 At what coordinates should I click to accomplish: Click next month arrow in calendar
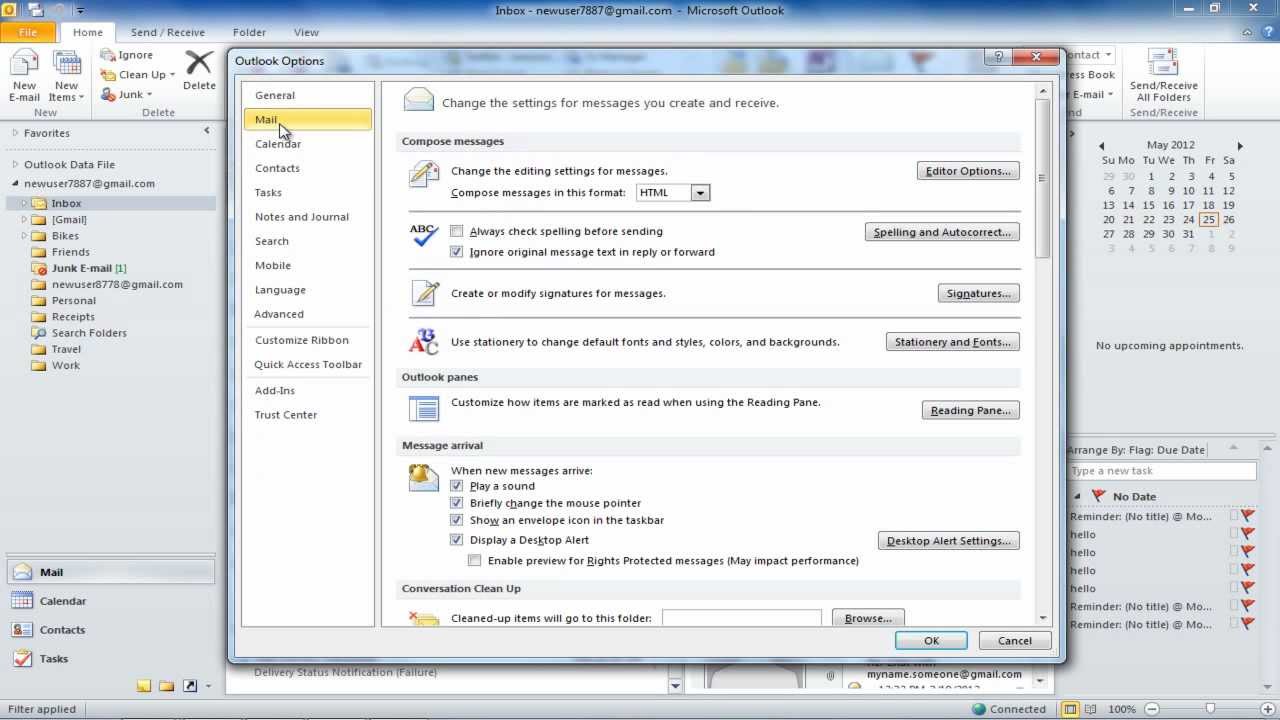click(1240, 146)
